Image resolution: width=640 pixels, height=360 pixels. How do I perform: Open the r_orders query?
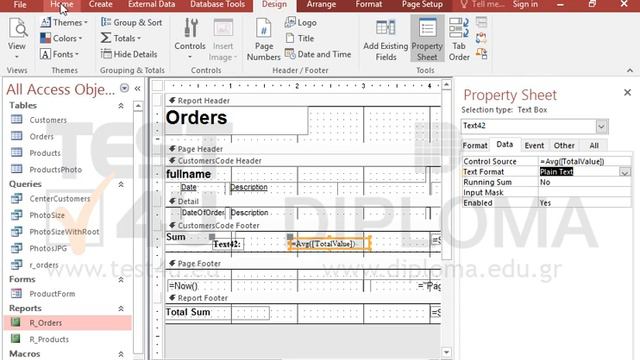44,265
